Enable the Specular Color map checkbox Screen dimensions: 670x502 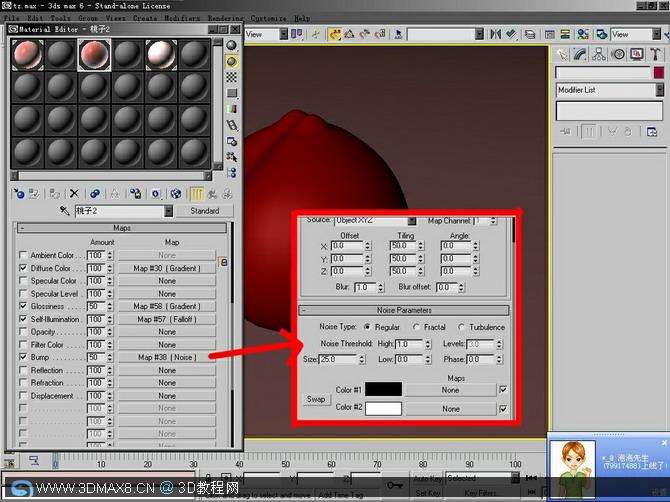[23, 281]
